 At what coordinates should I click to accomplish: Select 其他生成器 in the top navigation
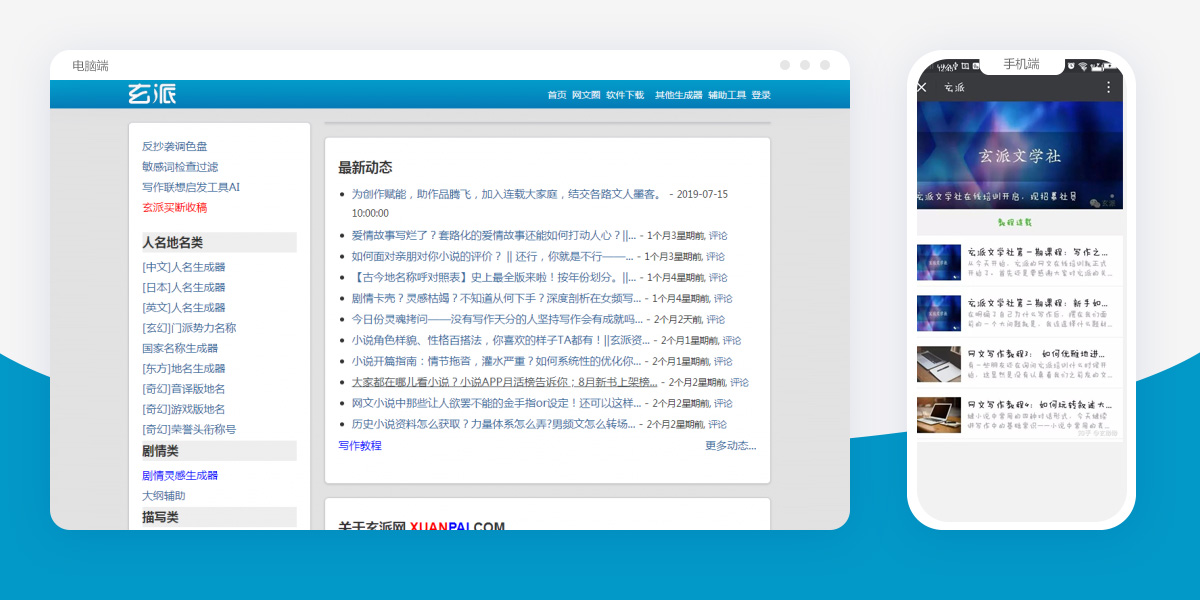[x=679, y=96]
